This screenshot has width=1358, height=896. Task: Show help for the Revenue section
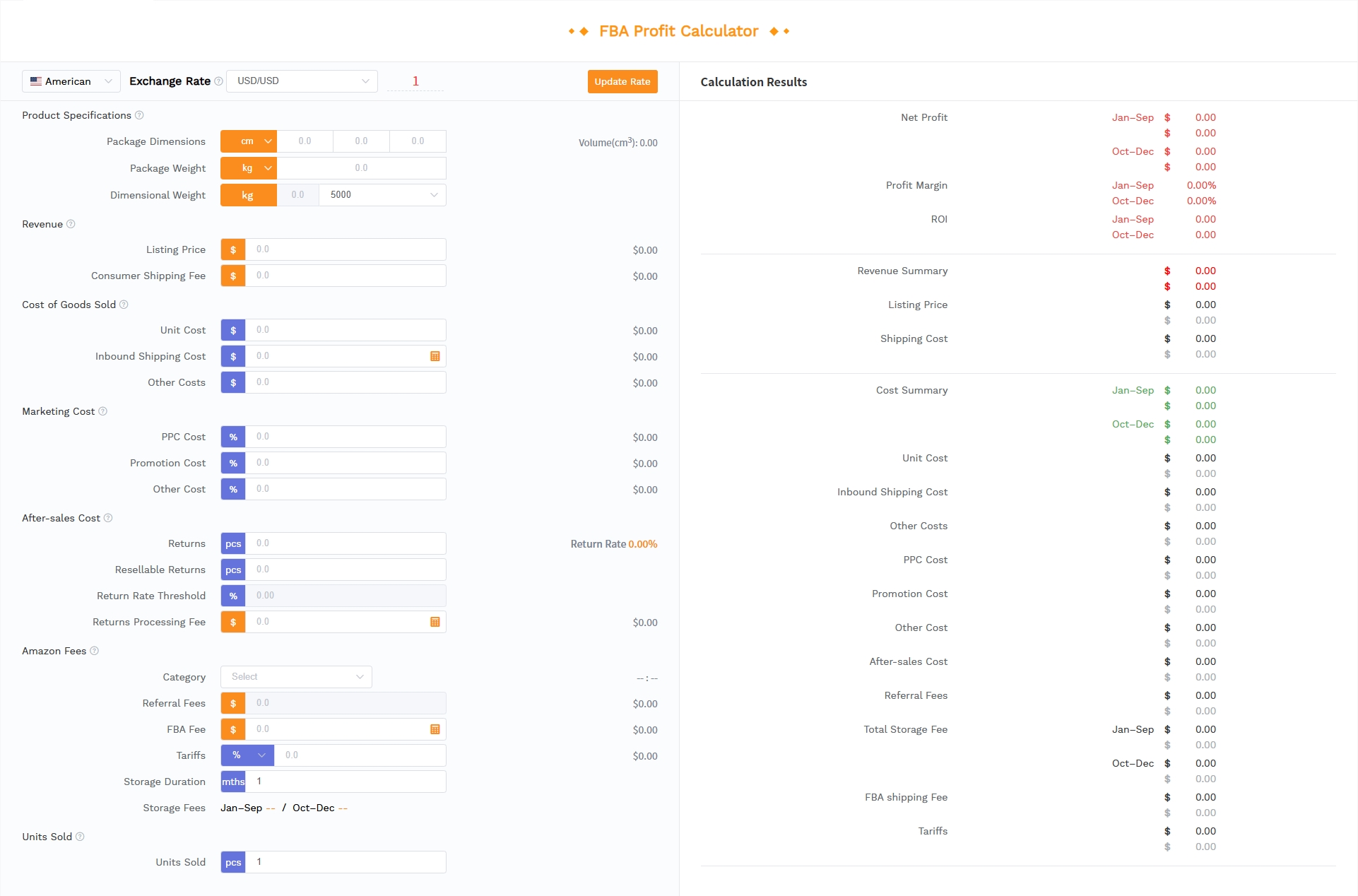click(71, 224)
